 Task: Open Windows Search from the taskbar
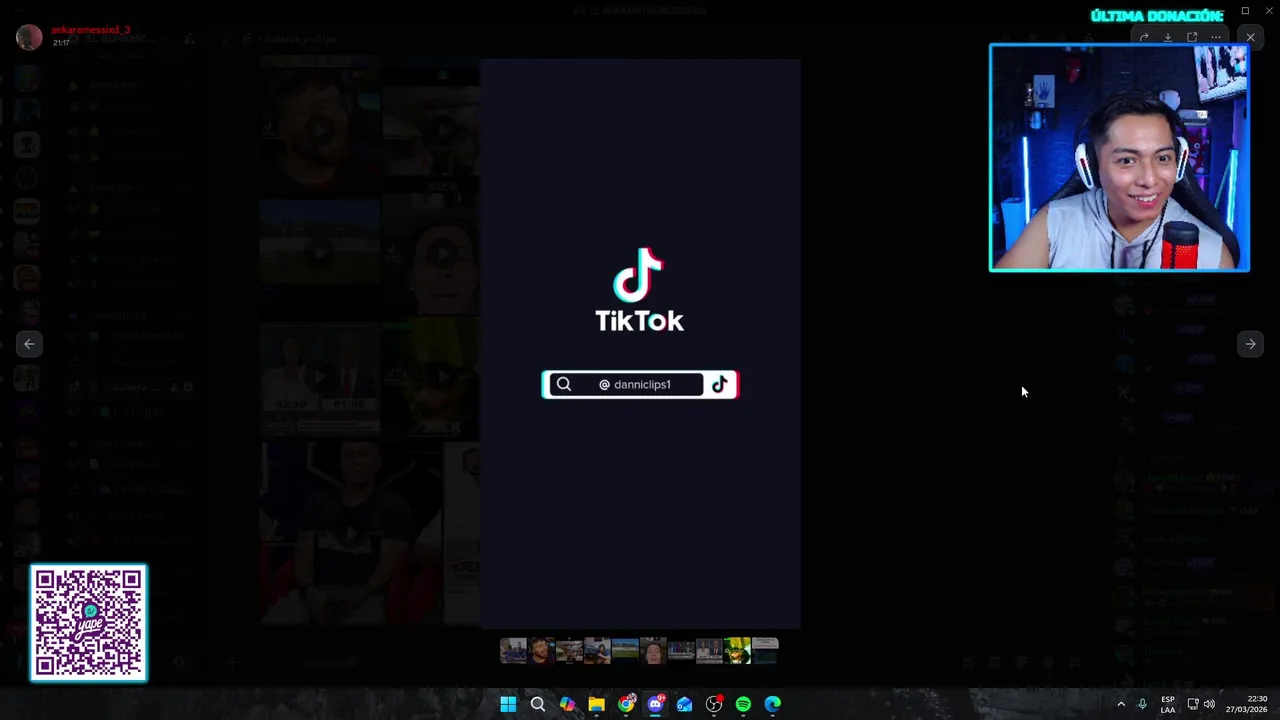[x=537, y=704]
